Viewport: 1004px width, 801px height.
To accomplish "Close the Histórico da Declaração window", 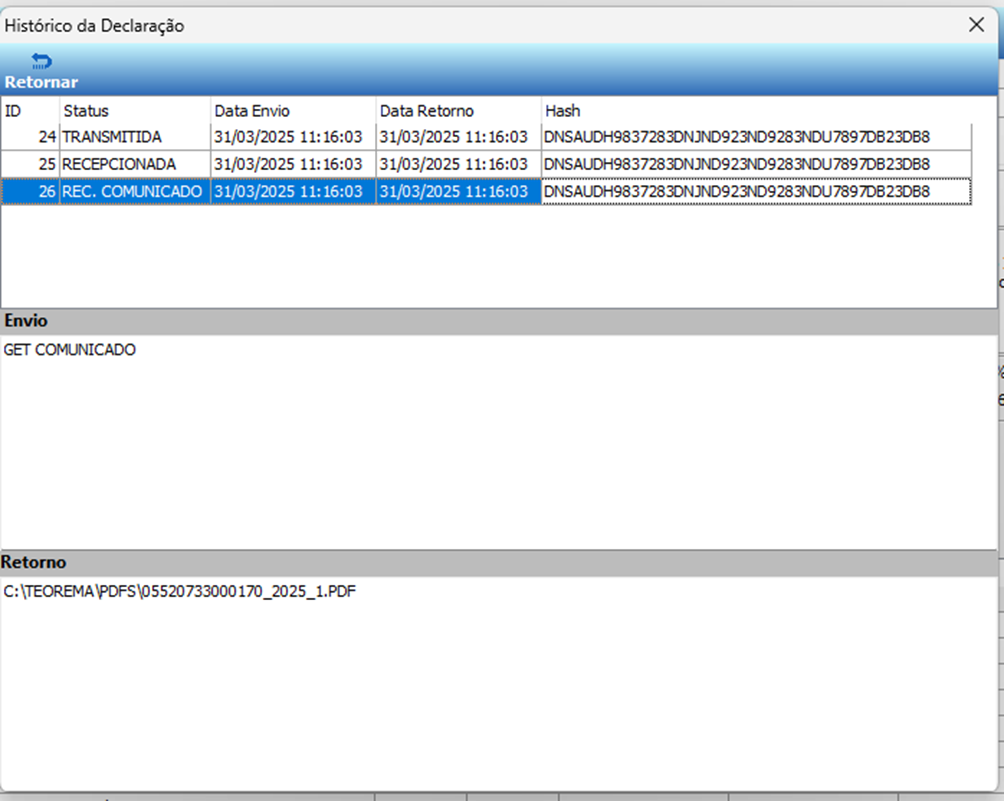I will pyautogui.click(x=976, y=25).
